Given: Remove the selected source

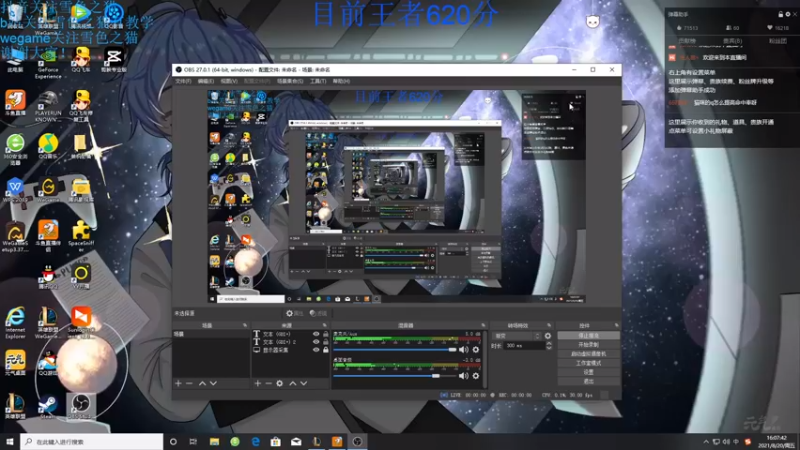Looking at the screenshot, I should pos(268,383).
